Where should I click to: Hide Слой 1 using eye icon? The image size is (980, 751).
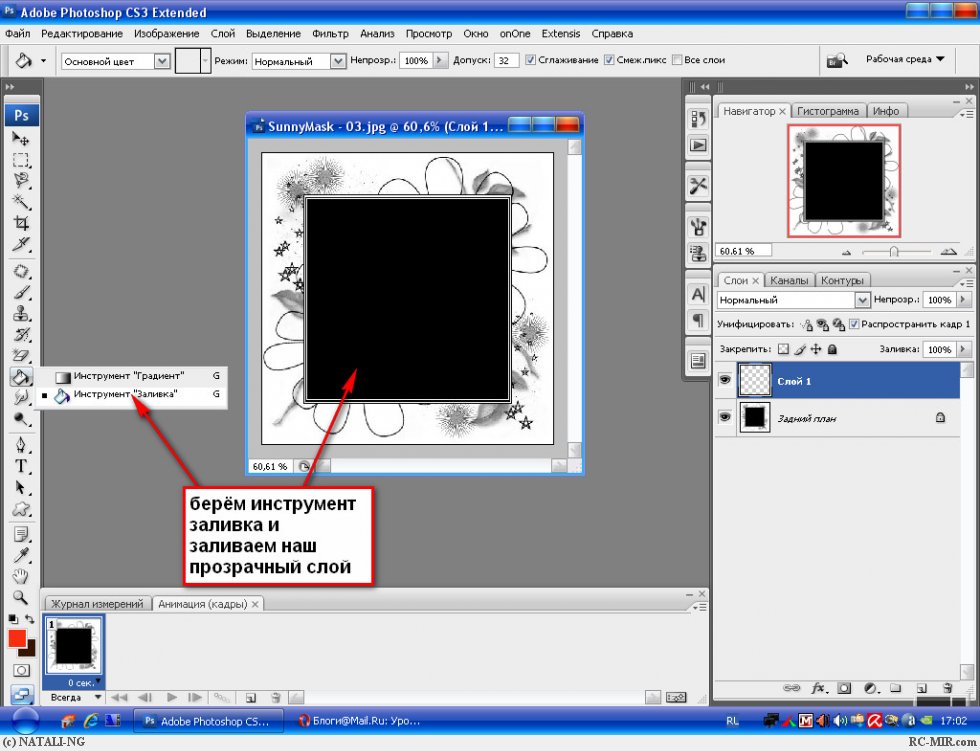coord(725,380)
